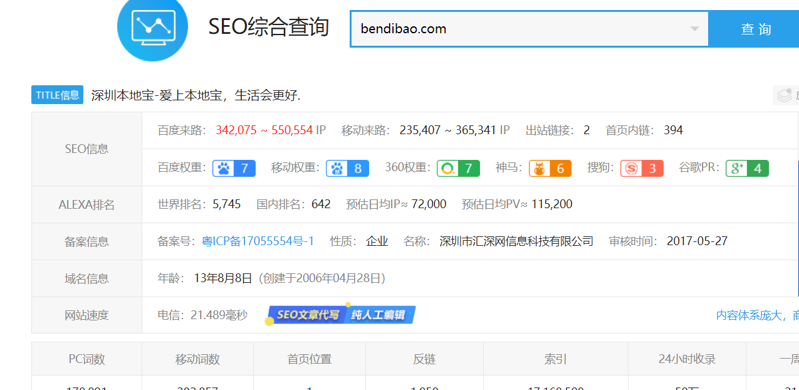Image resolution: width=799 pixels, height=390 pixels.
Task: Click the stacked layers icon beside the title row
Action: [784, 95]
